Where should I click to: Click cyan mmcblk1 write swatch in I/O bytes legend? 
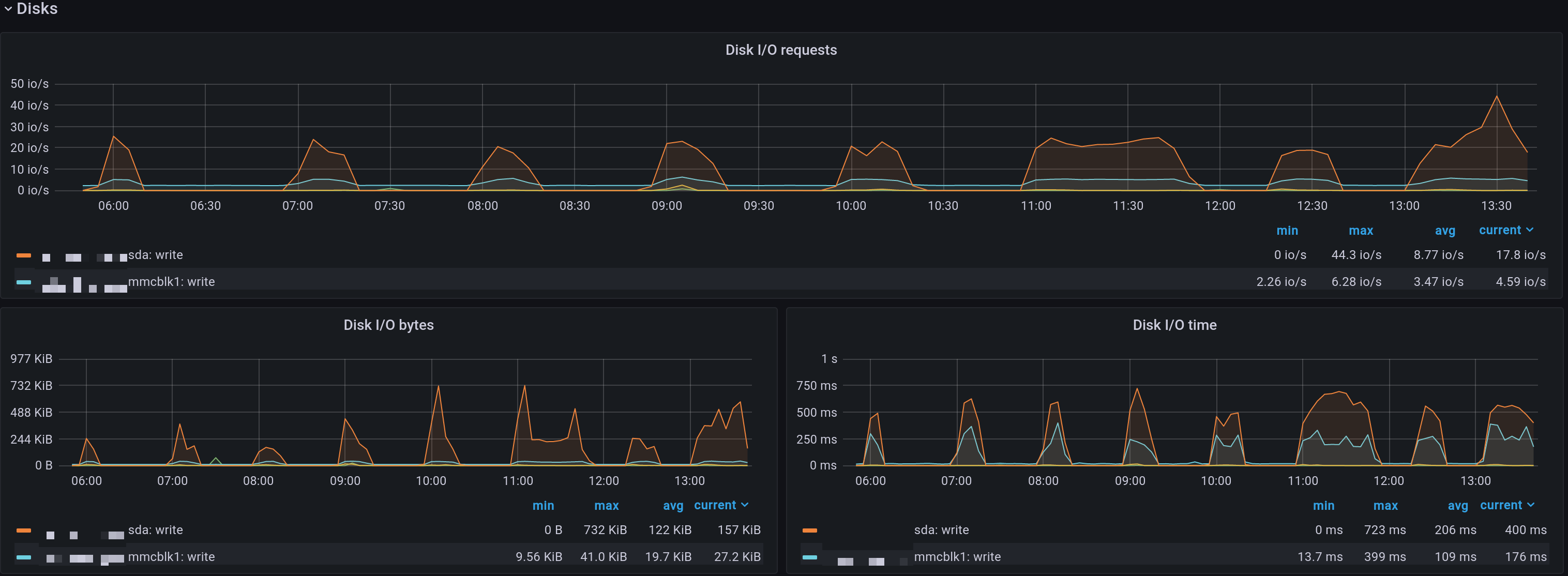point(24,557)
